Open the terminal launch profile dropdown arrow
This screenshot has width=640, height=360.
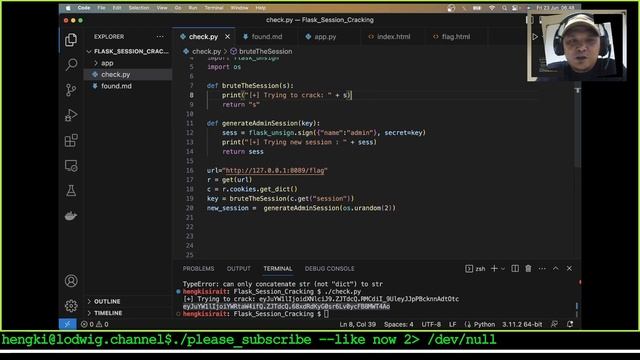503,269
